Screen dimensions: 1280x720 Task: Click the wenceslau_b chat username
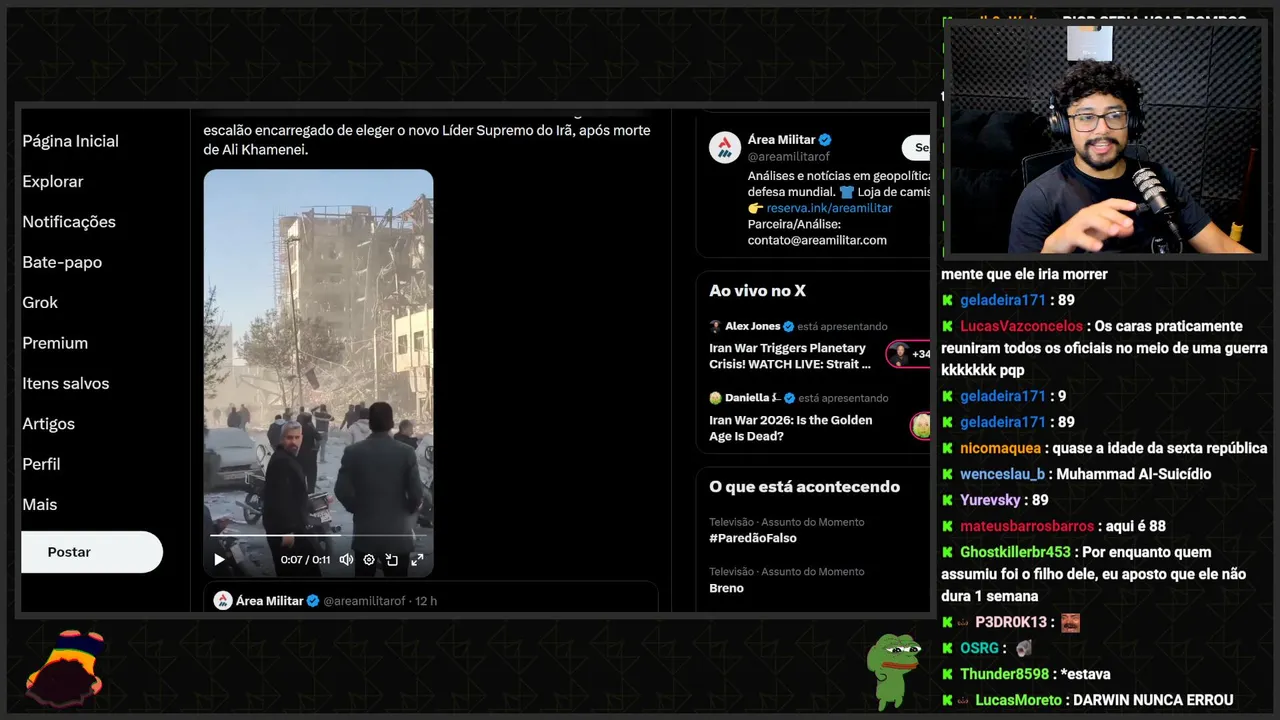coord(1002,474)
